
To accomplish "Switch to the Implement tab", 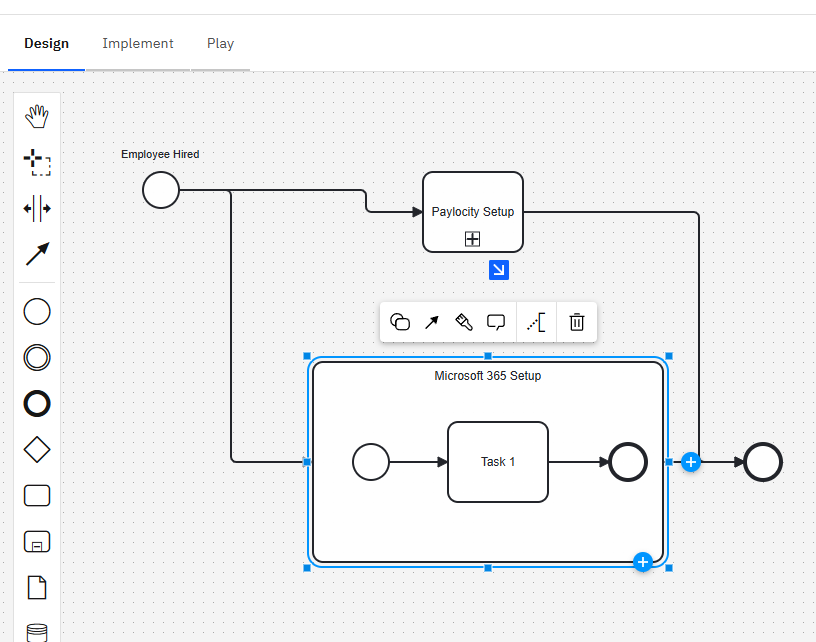I will (138, 44).
